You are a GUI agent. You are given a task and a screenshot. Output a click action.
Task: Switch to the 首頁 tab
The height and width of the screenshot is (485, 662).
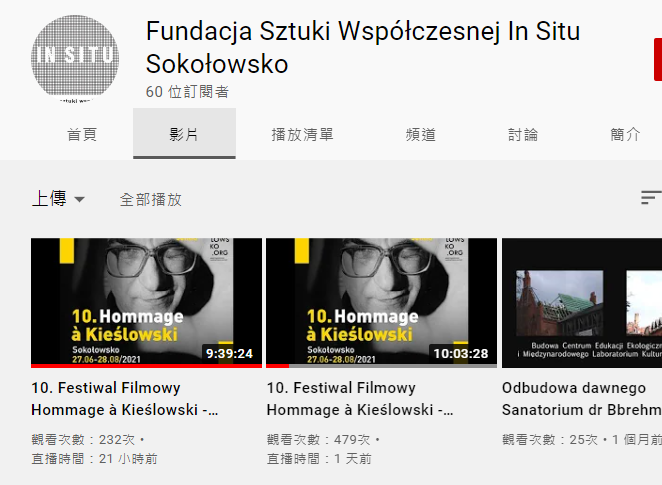click(x=82, y=134)
